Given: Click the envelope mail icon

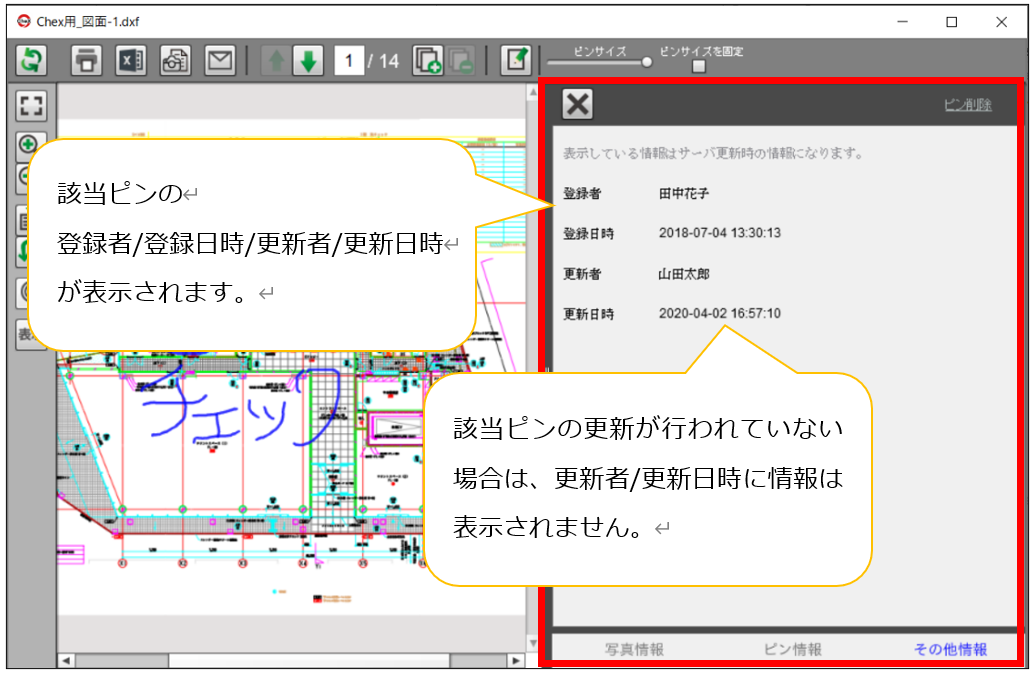Looking at the screenshot, I should tap(220, 60).
